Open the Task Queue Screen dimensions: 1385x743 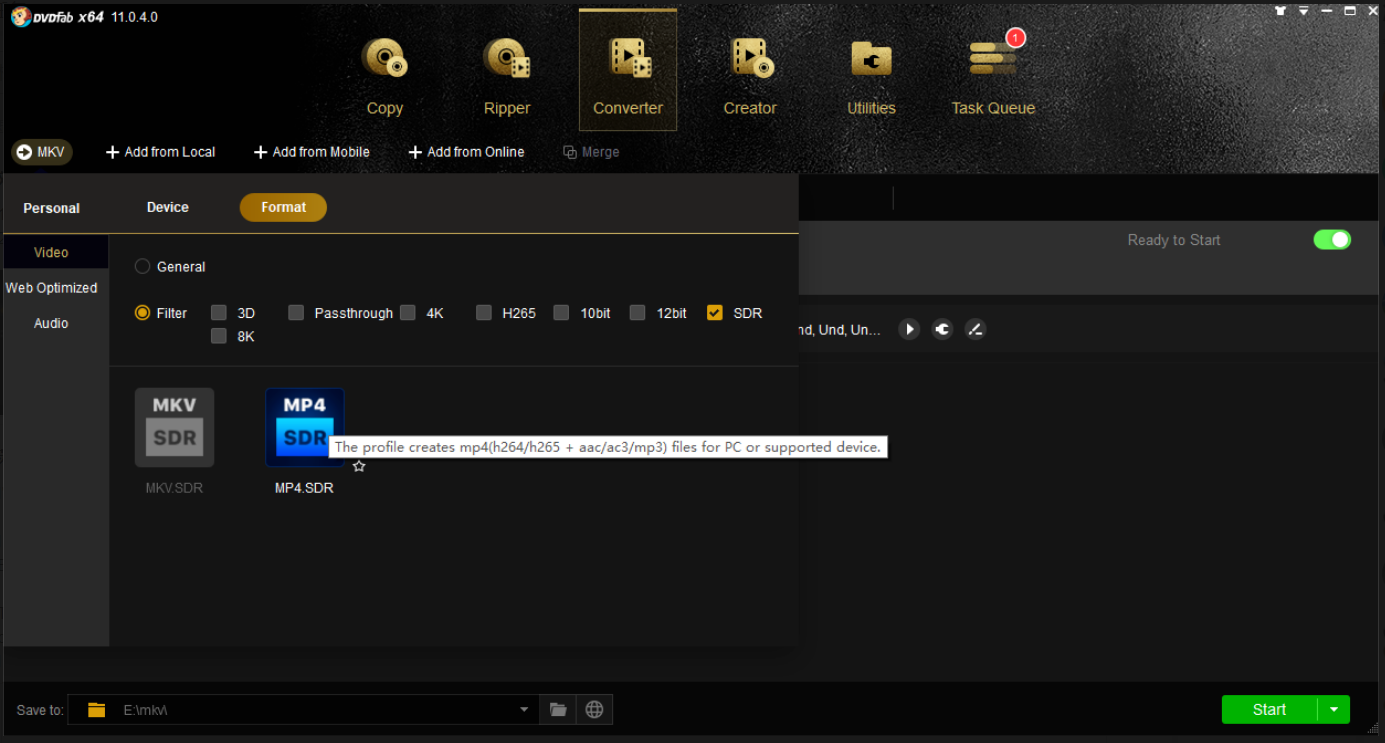click(x=993, y=76)
